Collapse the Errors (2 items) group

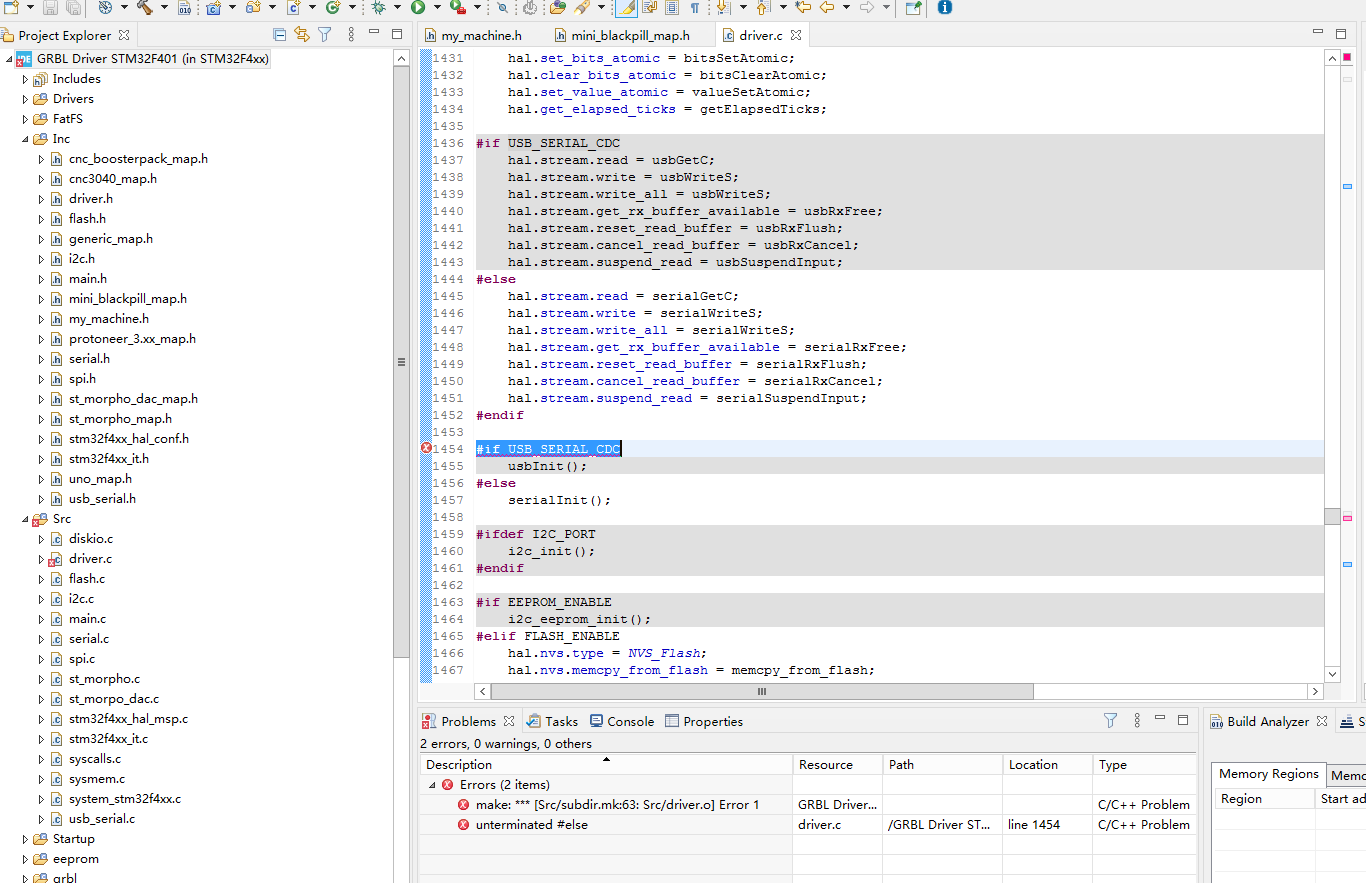[432, 785]
